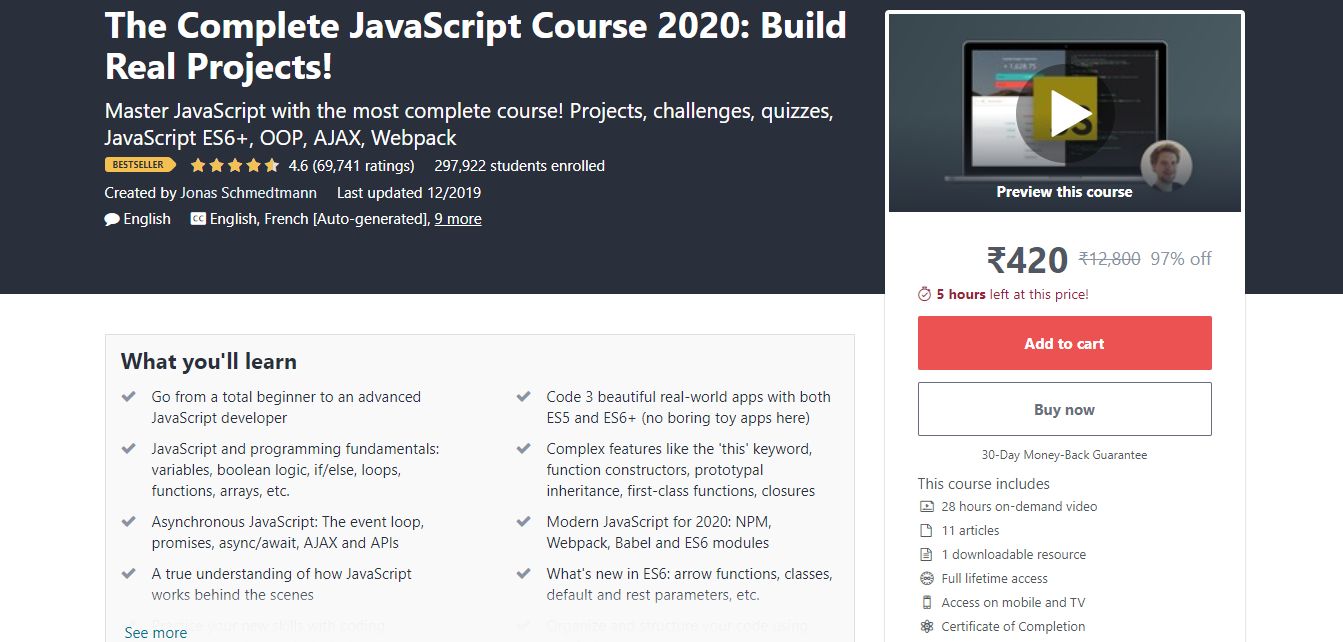
Task: Click checkmark beside 'Go from a total beginner'
Action: [129, 397]
